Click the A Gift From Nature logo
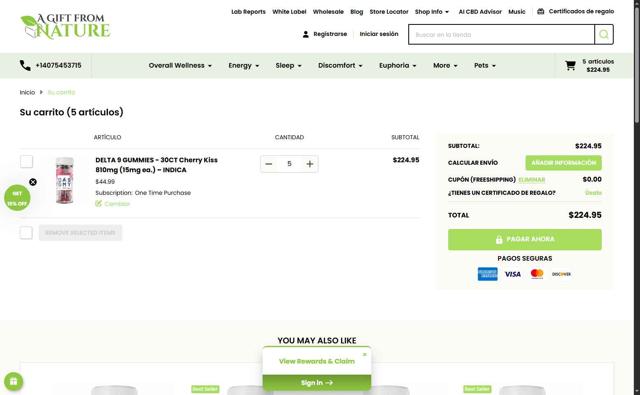Image resolution: width=640 pixels, height=395 pixels. (x=65, y=27)
